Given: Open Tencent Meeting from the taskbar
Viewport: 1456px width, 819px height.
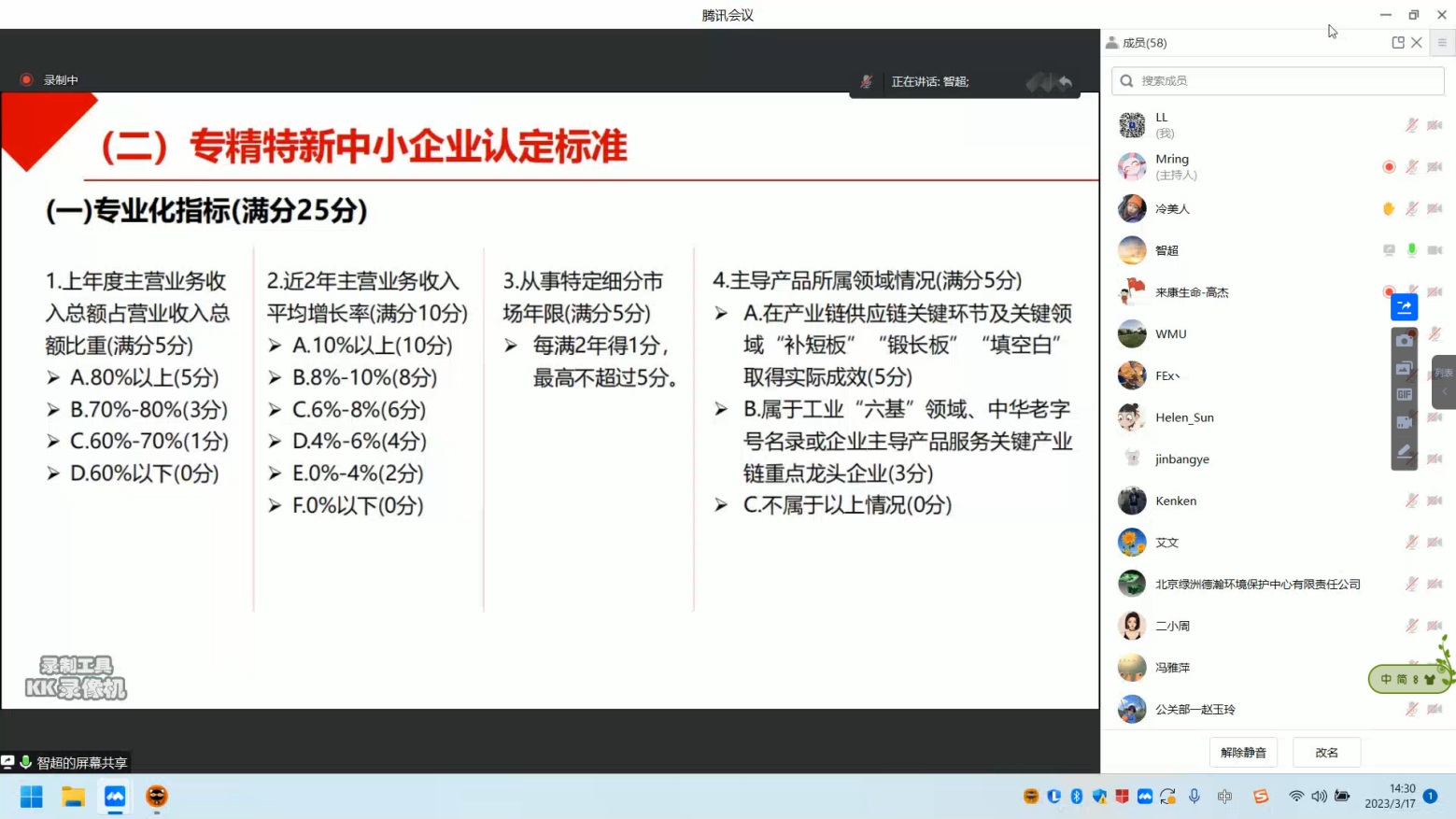Looking at the screenshot, I should pos(115,797).
